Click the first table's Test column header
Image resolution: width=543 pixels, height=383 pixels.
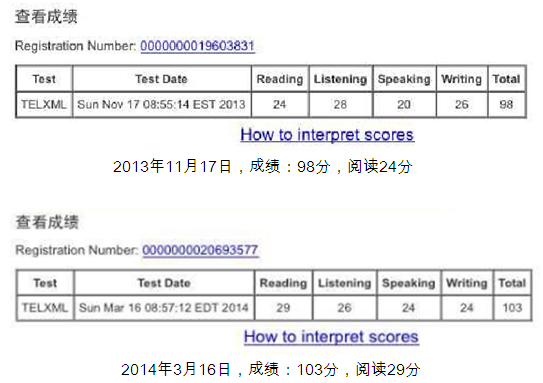(44, 79)
